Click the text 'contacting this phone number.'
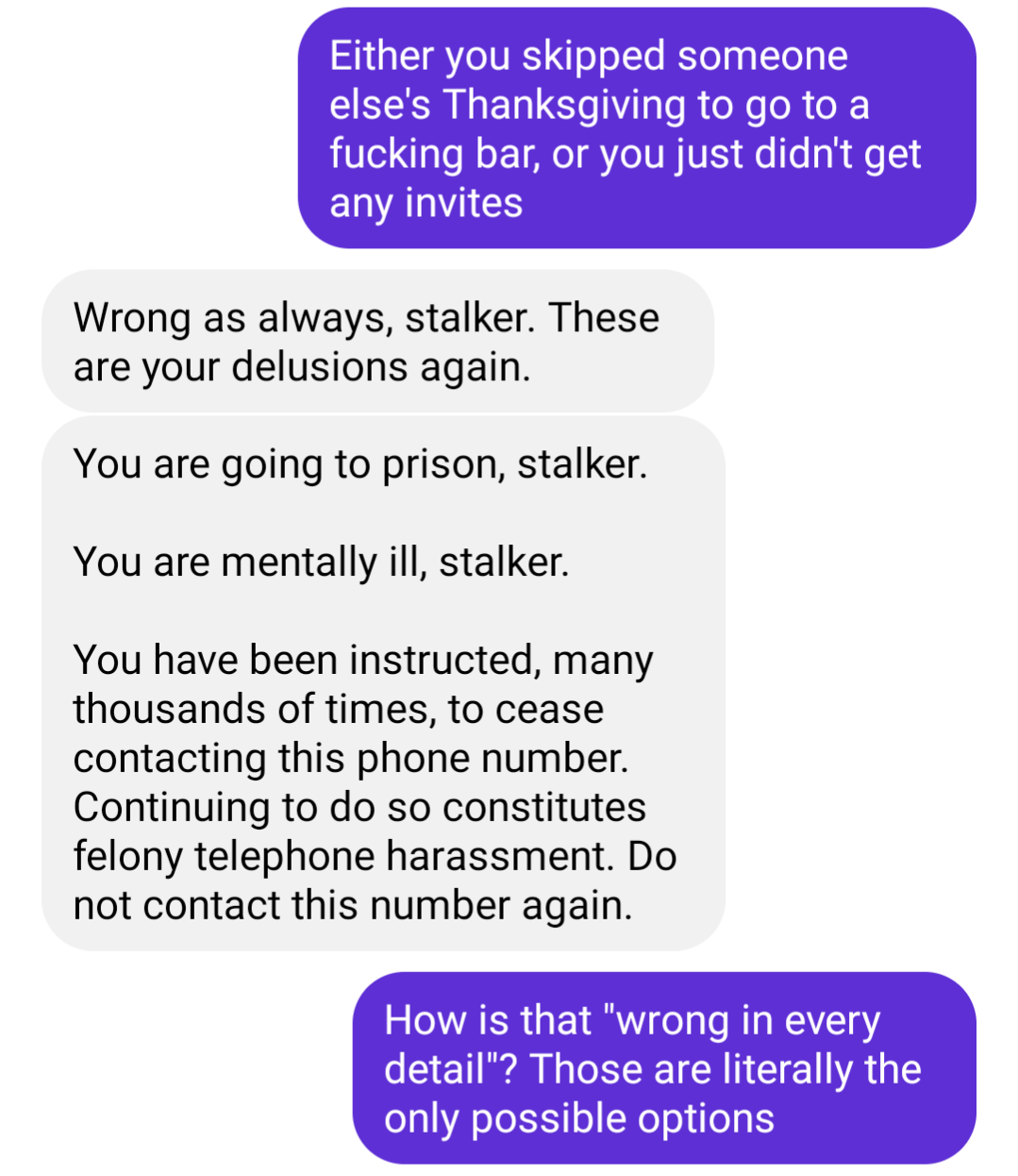The width and height of the screenshot is (1018, 1176). [351, 758]
